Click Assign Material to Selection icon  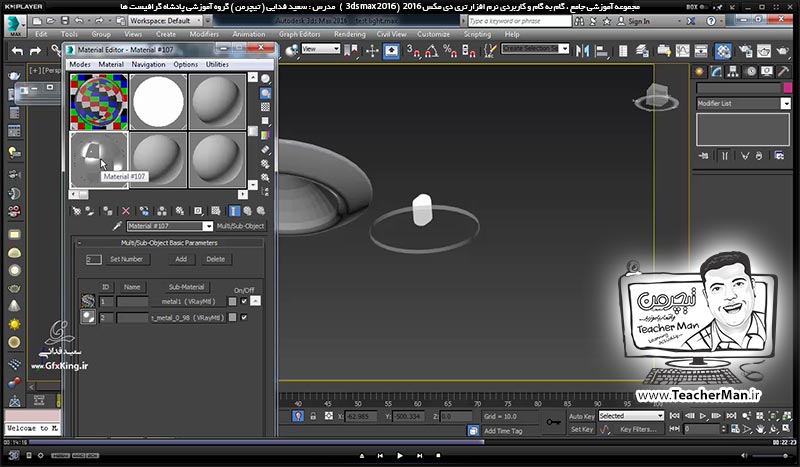(x=108, y=211)
